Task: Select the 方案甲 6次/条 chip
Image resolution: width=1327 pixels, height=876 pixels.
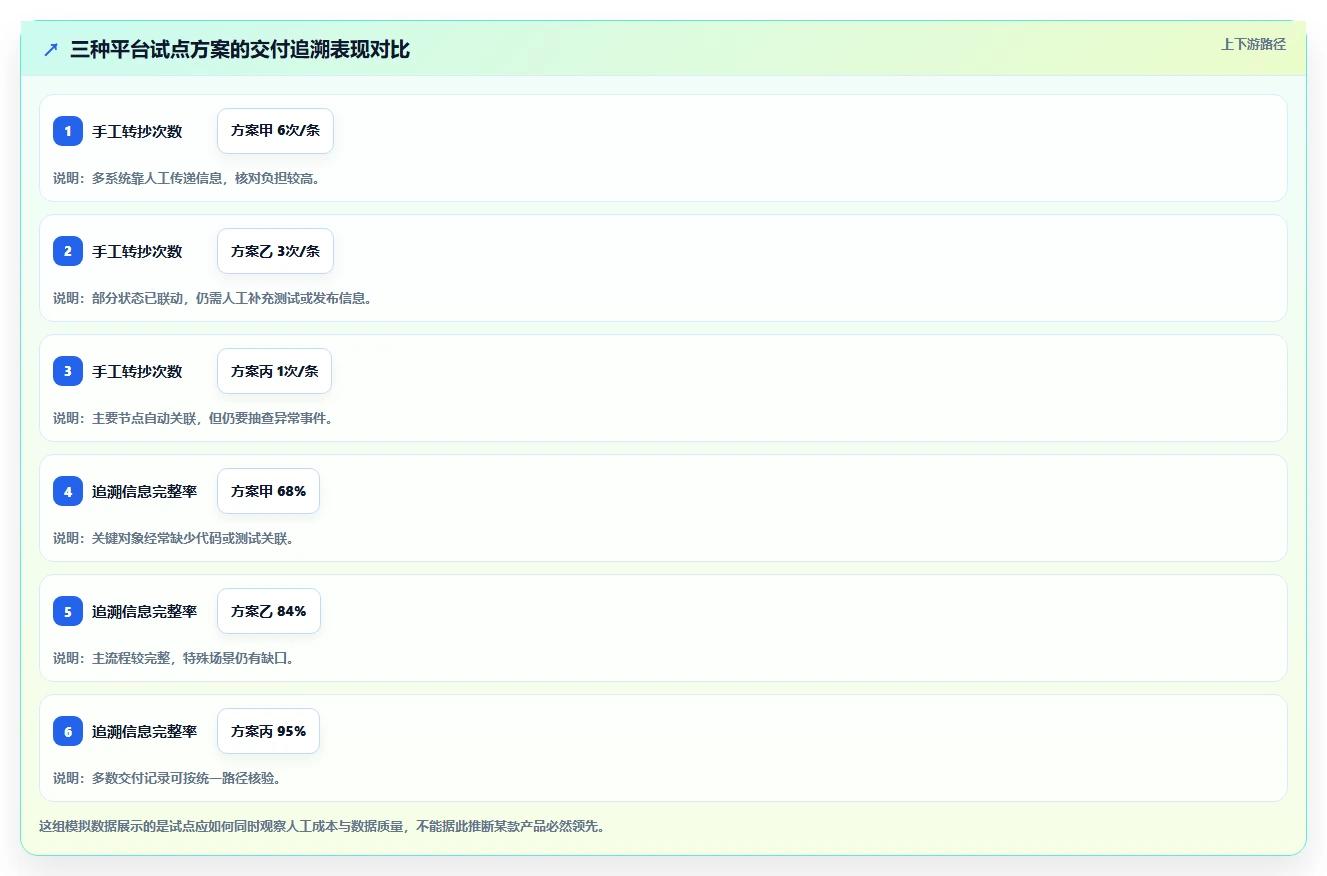Action: click(x=275, y=131)
